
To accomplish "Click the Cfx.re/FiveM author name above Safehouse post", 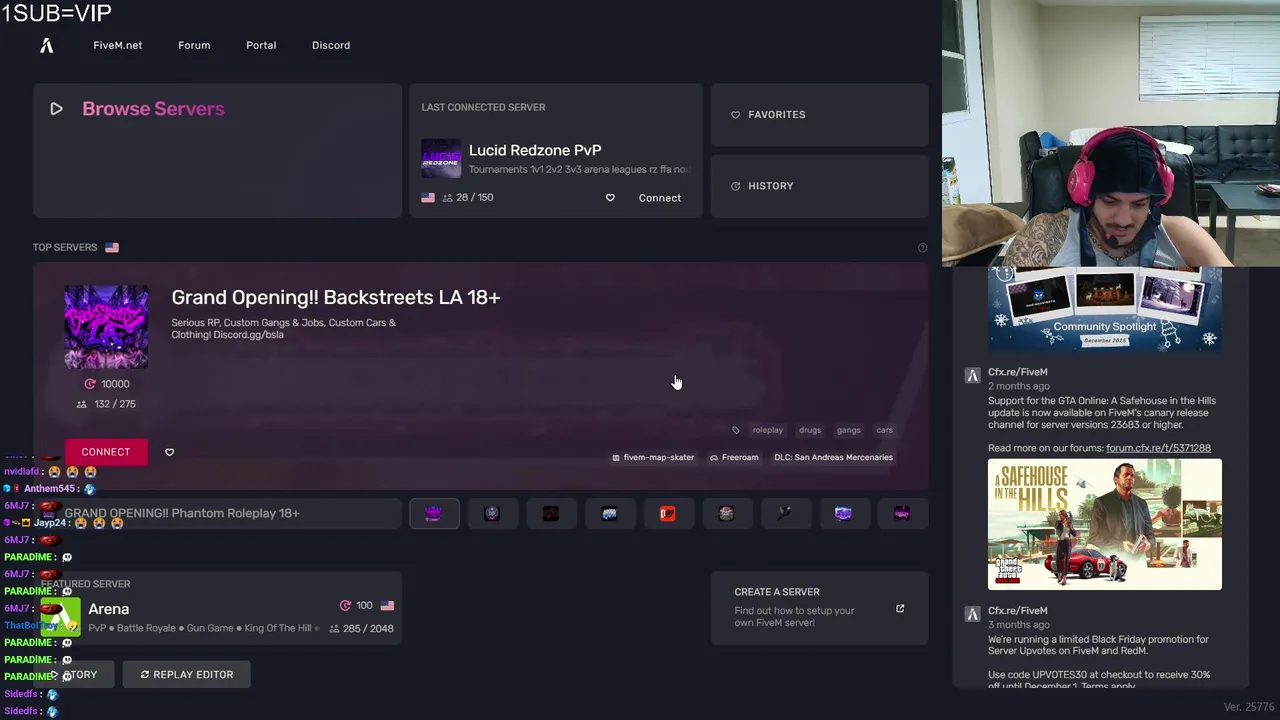I will 1018,372.
